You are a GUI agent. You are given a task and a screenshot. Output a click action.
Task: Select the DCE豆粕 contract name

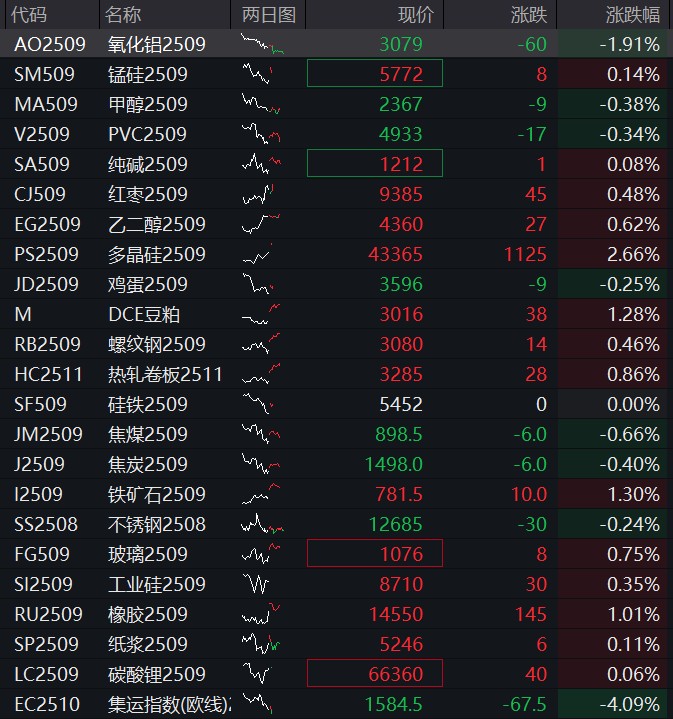click(144, 314)
